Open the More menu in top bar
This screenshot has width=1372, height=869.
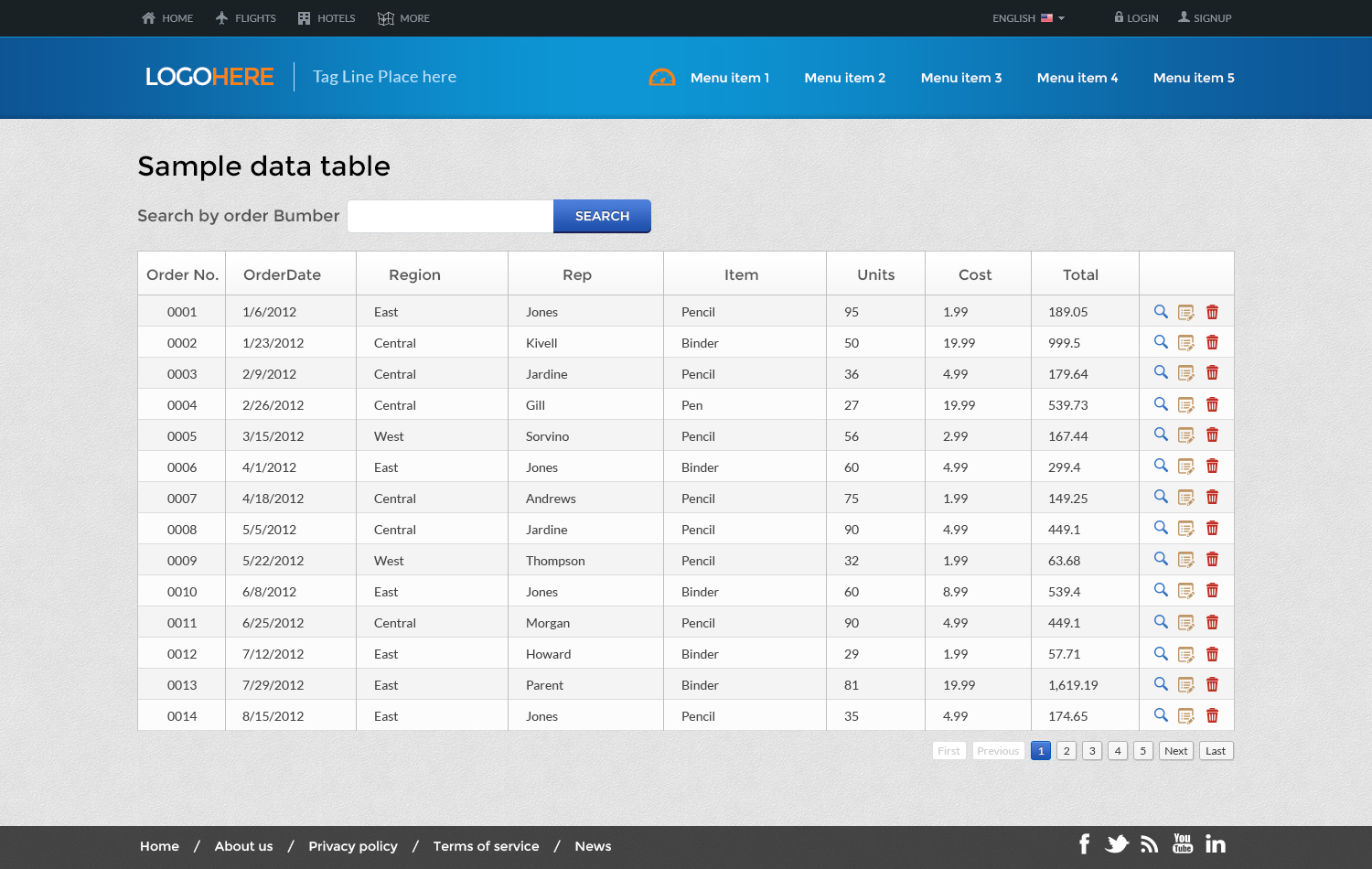403,18
